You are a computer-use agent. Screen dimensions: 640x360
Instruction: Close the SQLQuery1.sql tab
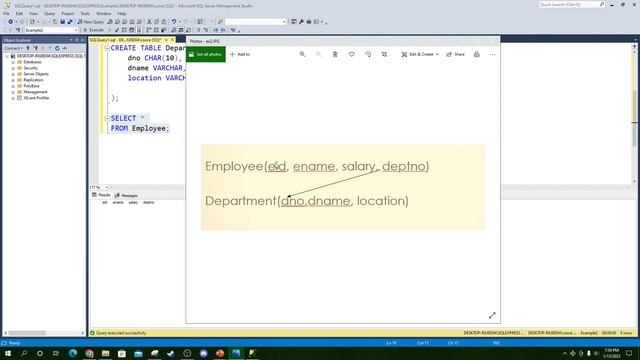coord(172,40)
